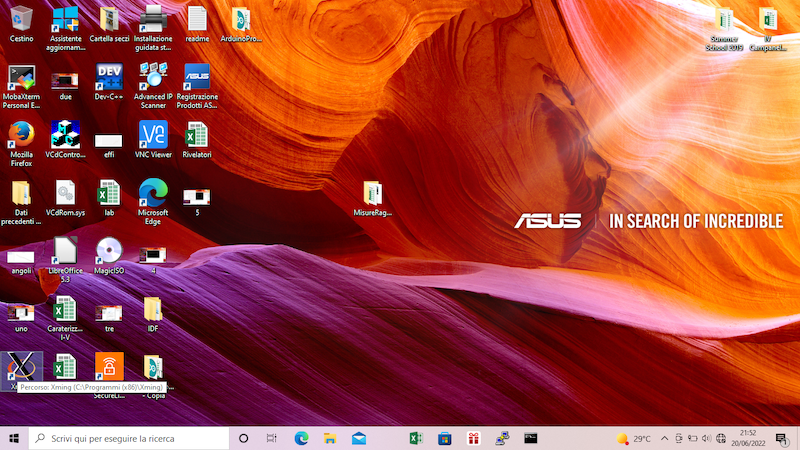Open the notification center icon
800x450 pixels.
pos(782,438)
